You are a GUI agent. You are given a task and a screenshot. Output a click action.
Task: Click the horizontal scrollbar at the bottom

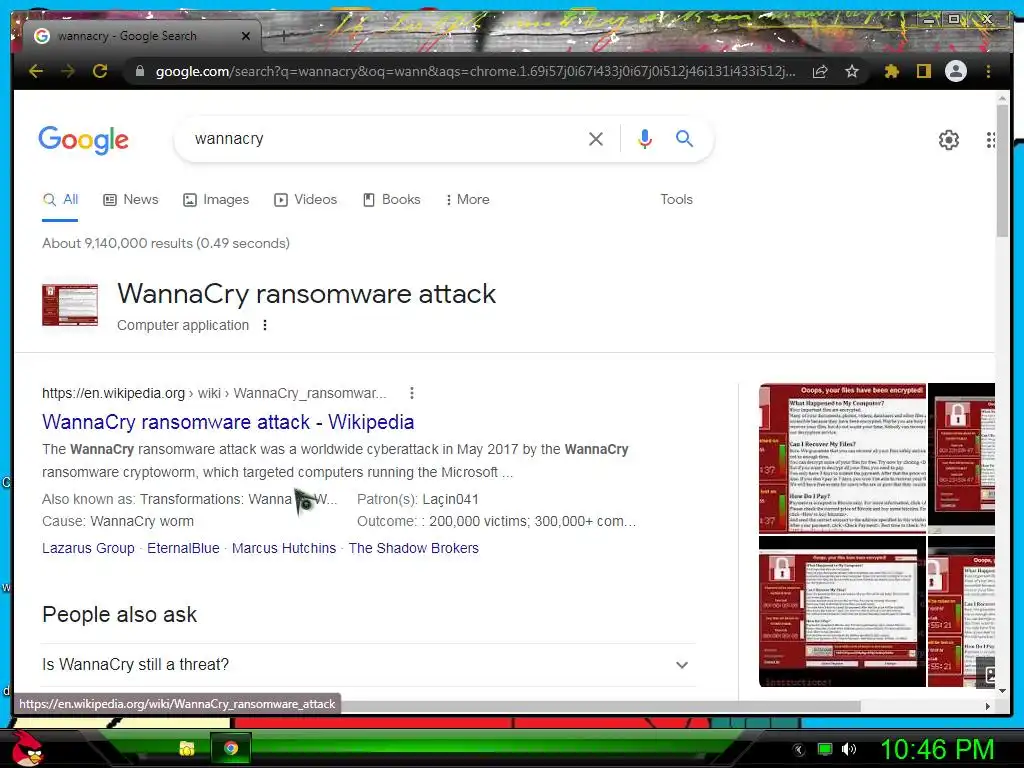600,706
